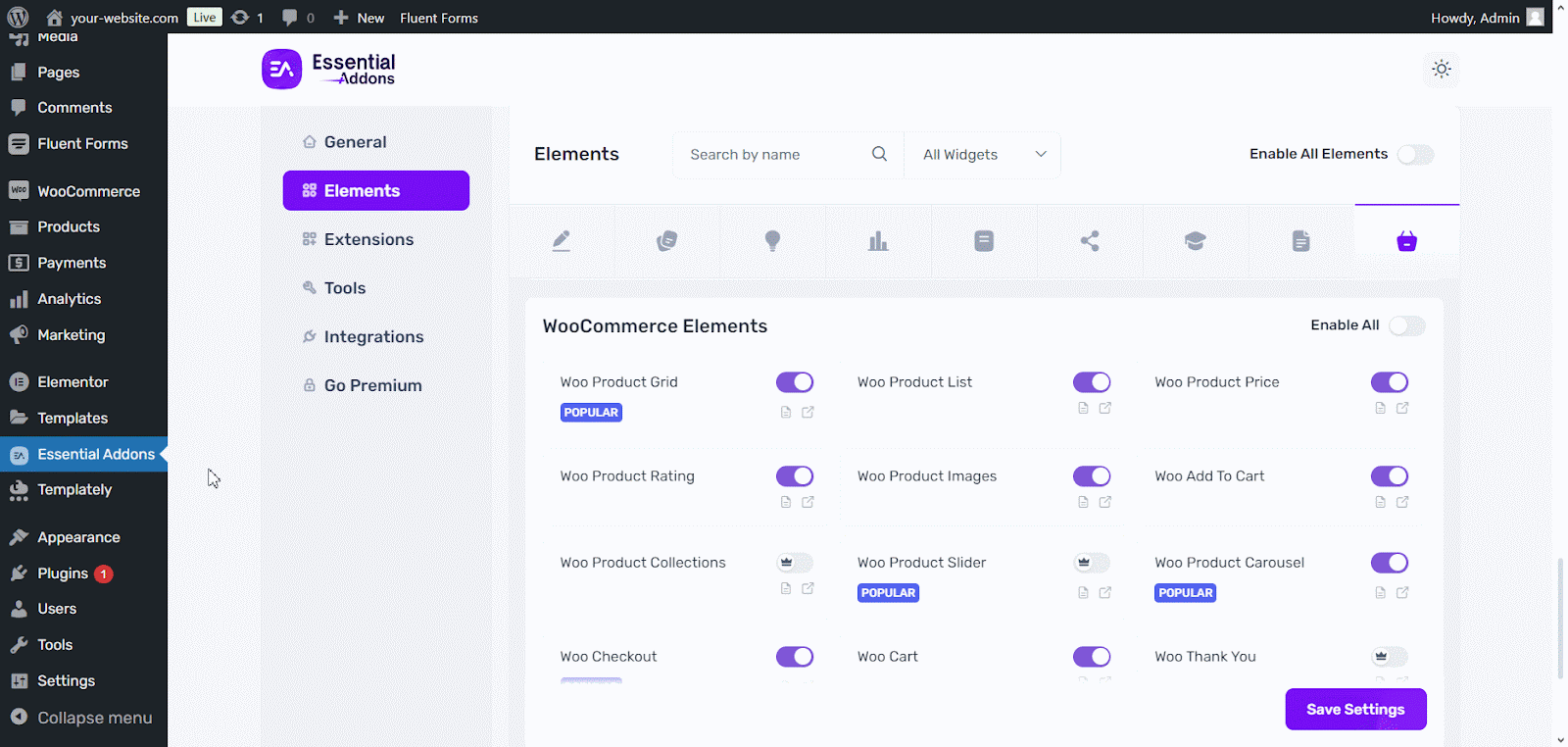Open the dynamic content elements tab icon

pos(666,241)
